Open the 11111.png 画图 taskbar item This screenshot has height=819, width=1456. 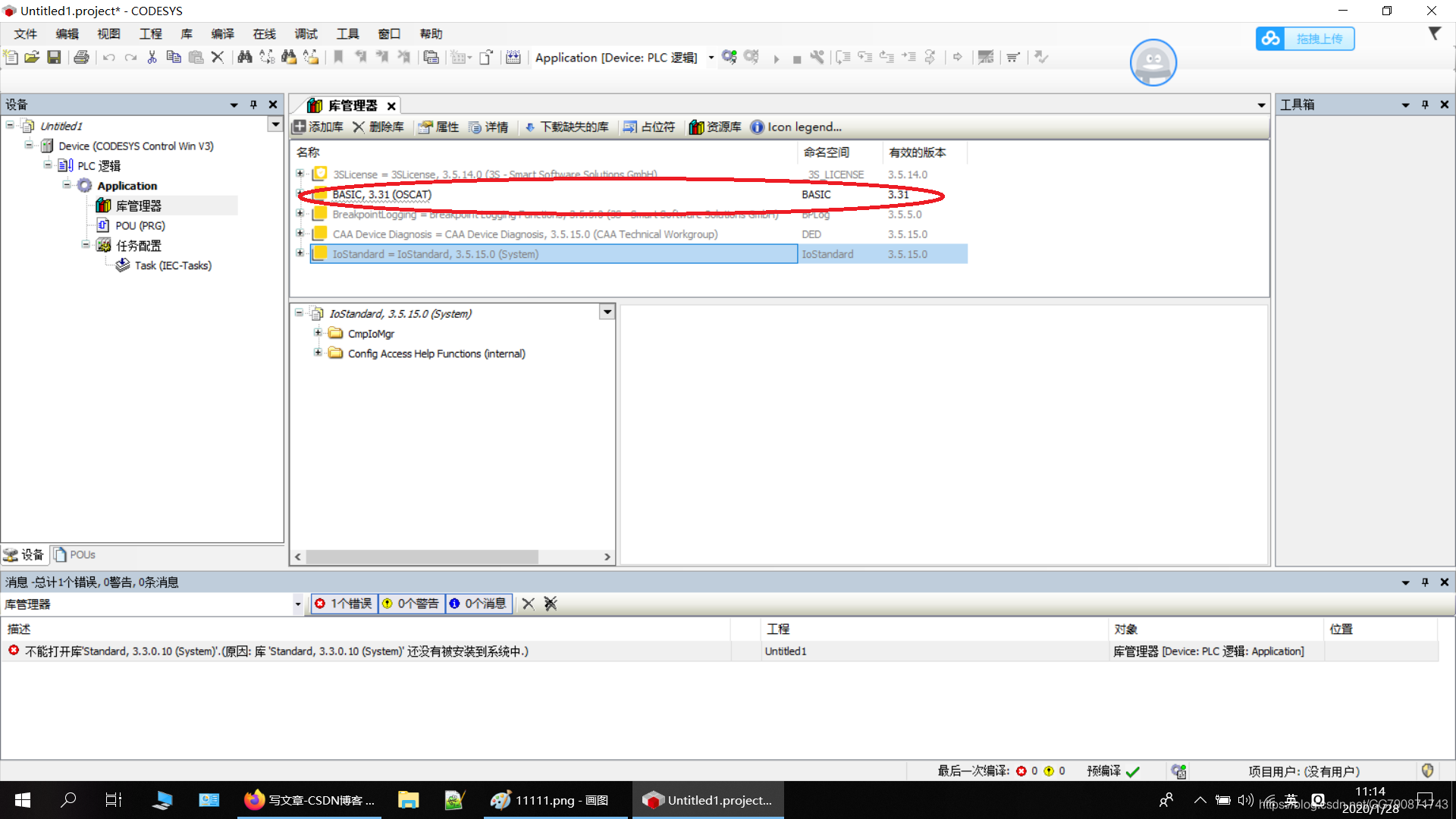pos(556,800)
